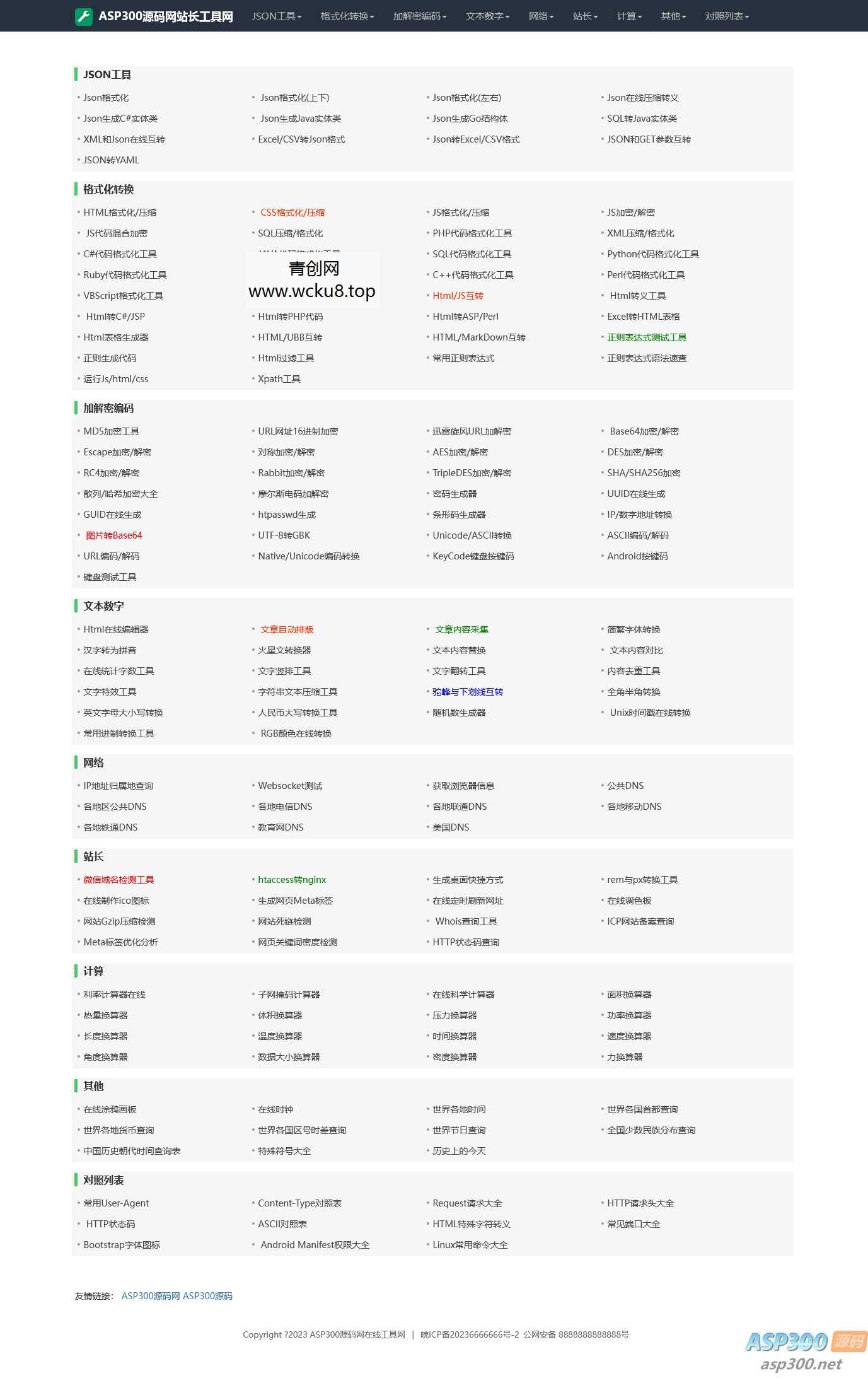
Task: Click the 世界各地时间 link
Action: click(x=459, y=1109)
